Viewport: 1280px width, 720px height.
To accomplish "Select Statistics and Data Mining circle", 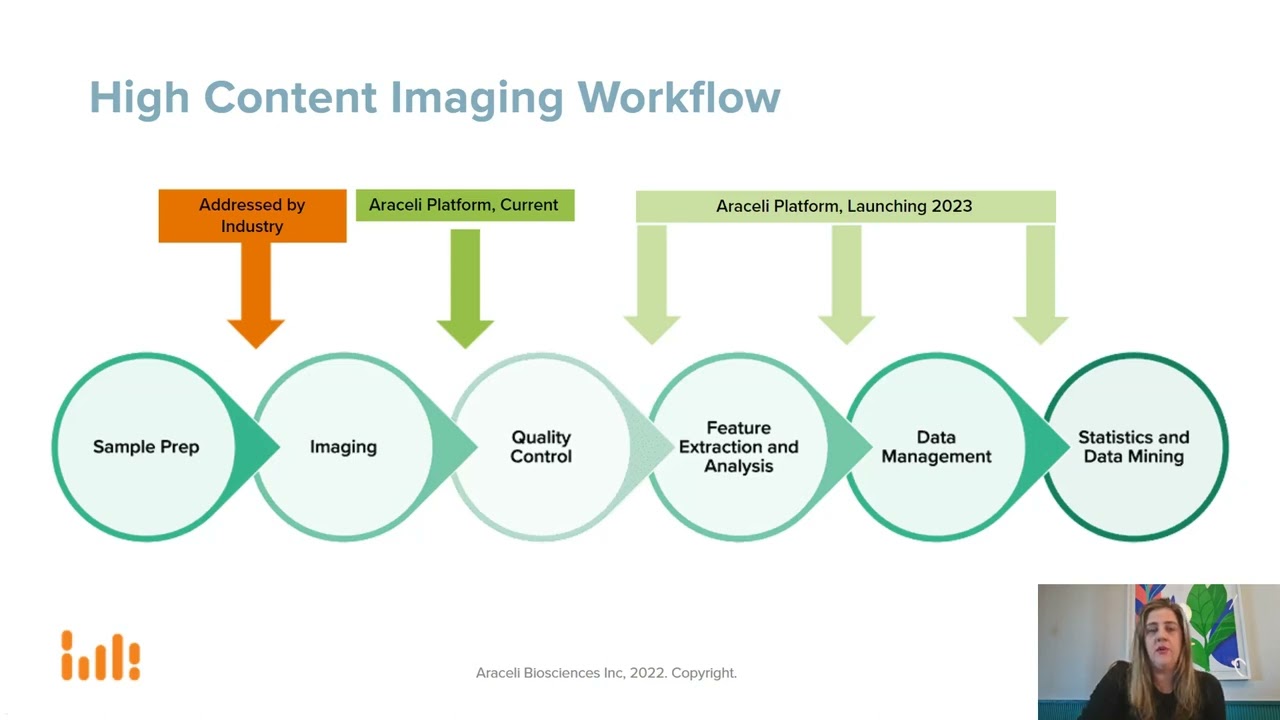I will pos(1134,447).
